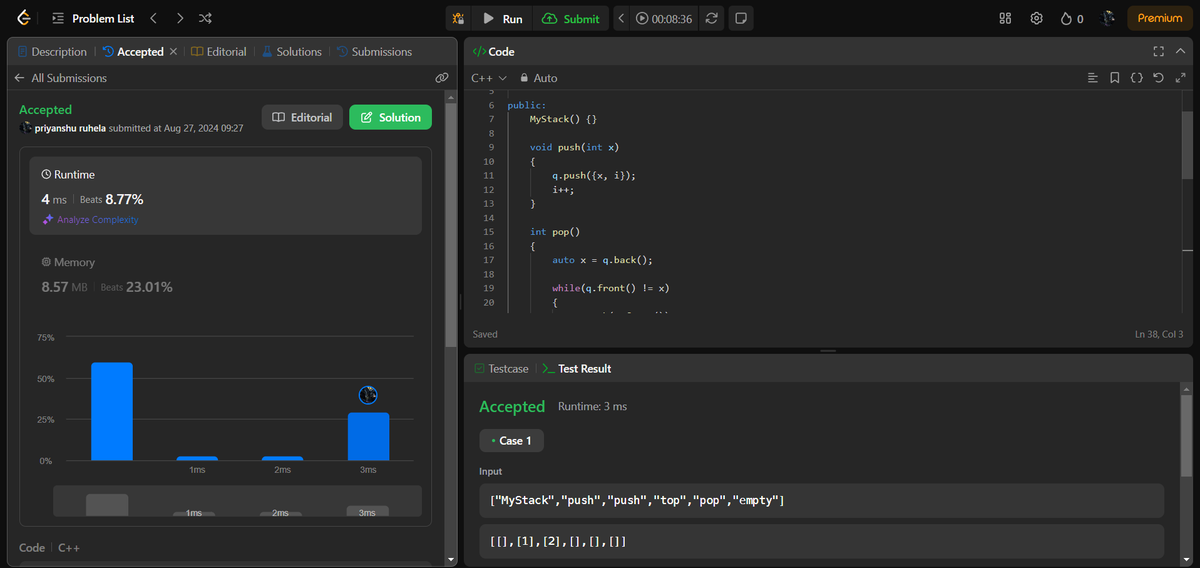Click code line 'void push(int x)'
The width and height of the screenshot is (1200, 568).
[x=575, y=147]
